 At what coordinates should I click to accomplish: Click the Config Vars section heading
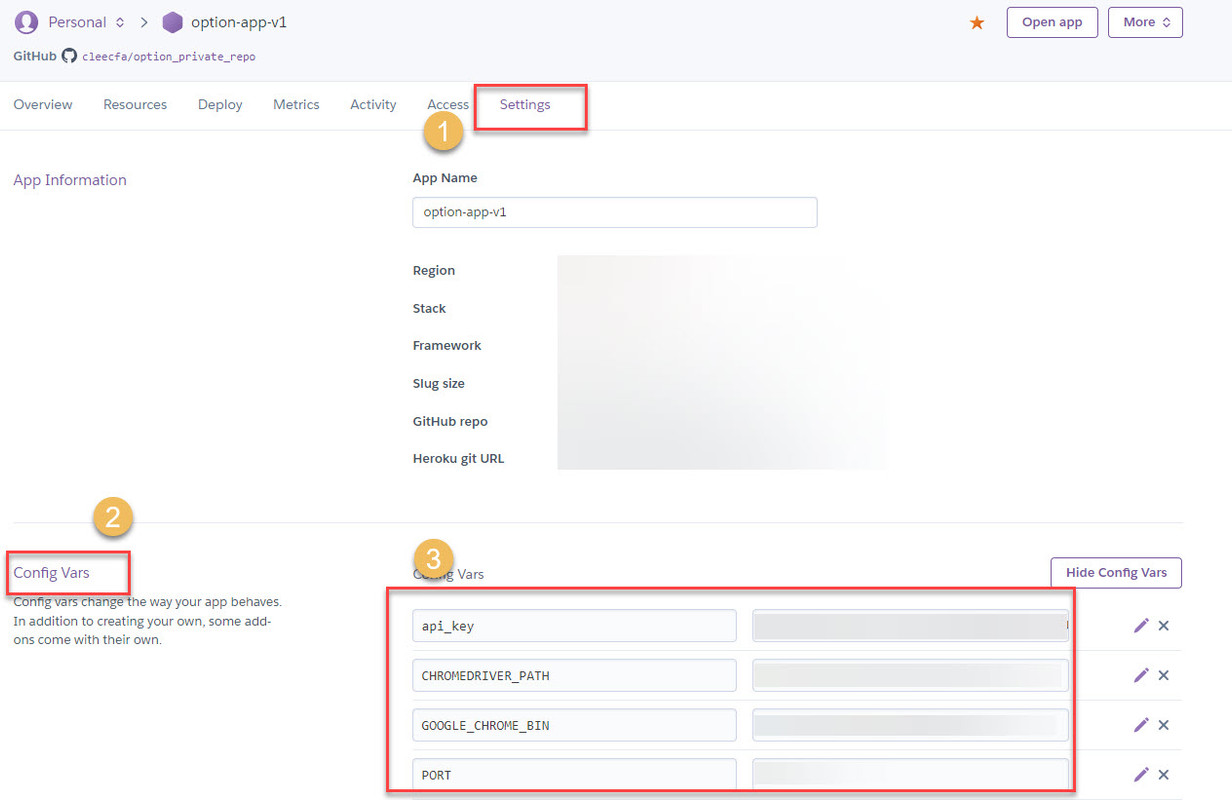(51, 573)
